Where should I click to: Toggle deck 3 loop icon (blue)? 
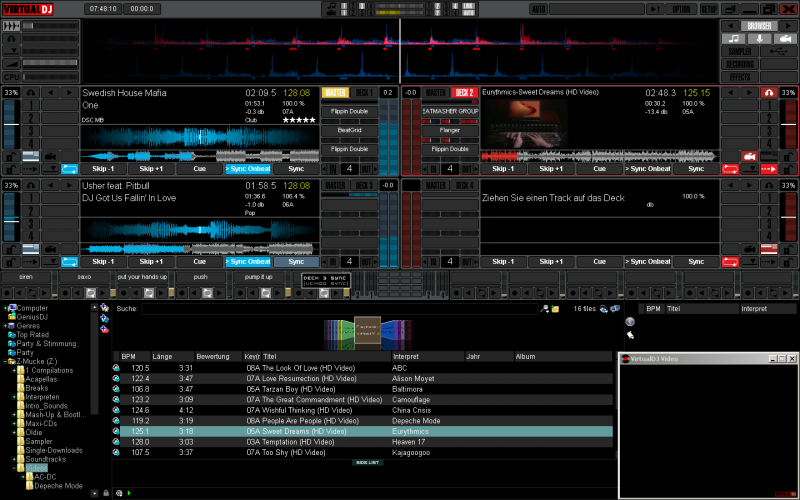pyautogui.click(x=69, y=262)
